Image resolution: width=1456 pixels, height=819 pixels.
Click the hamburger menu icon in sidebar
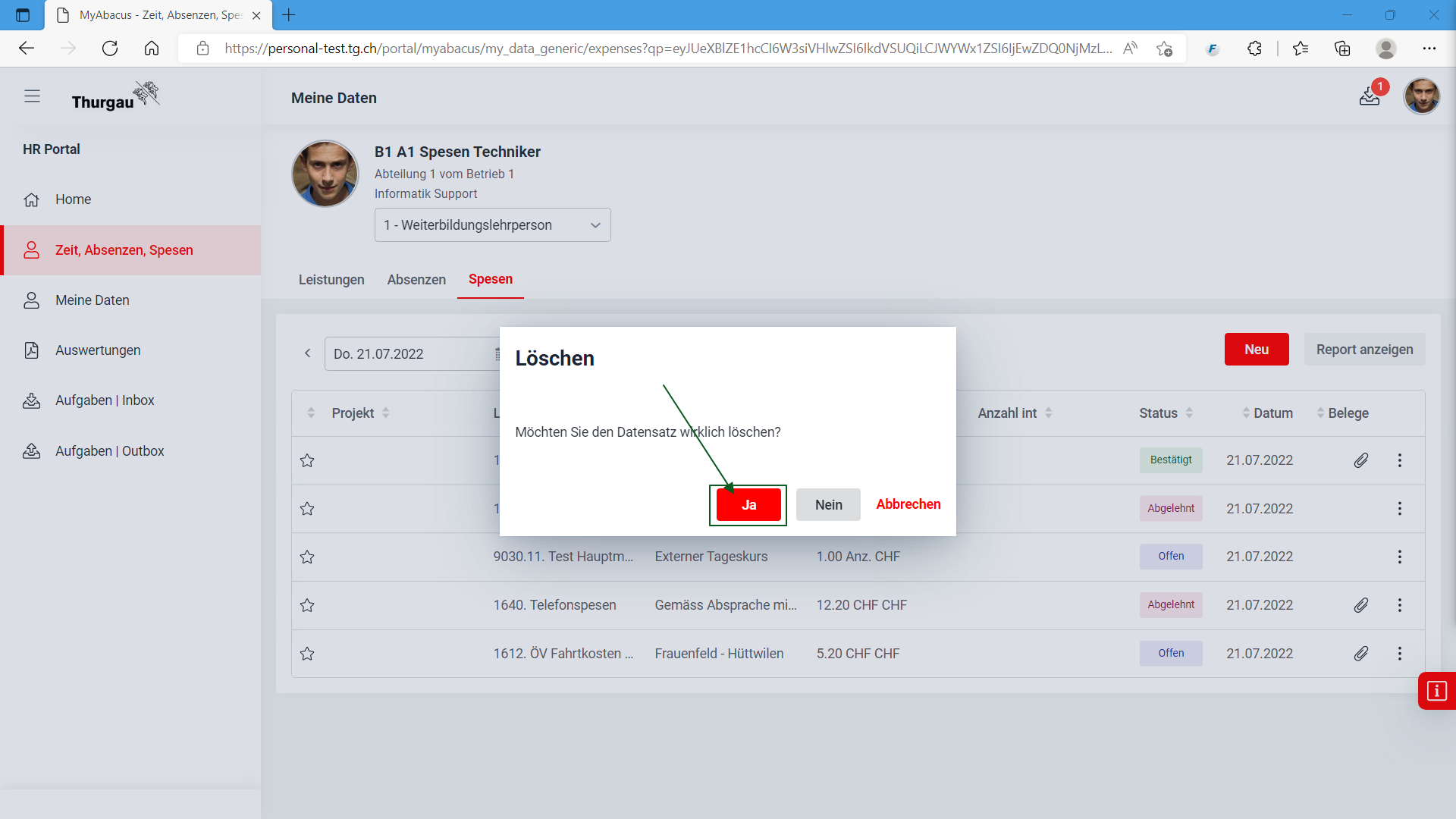32,96
